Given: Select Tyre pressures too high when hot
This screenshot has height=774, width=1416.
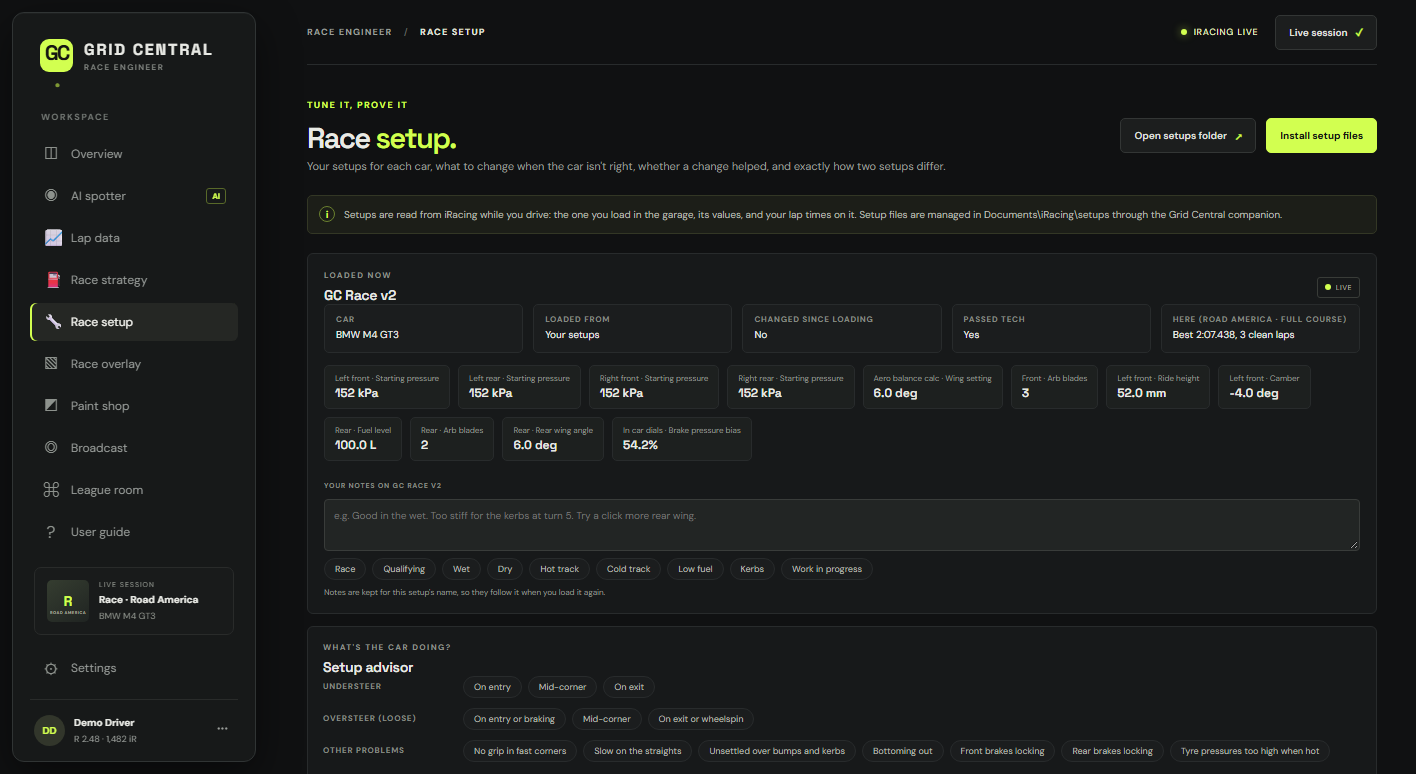Looking at the screenshot, I should (1249, 751).
